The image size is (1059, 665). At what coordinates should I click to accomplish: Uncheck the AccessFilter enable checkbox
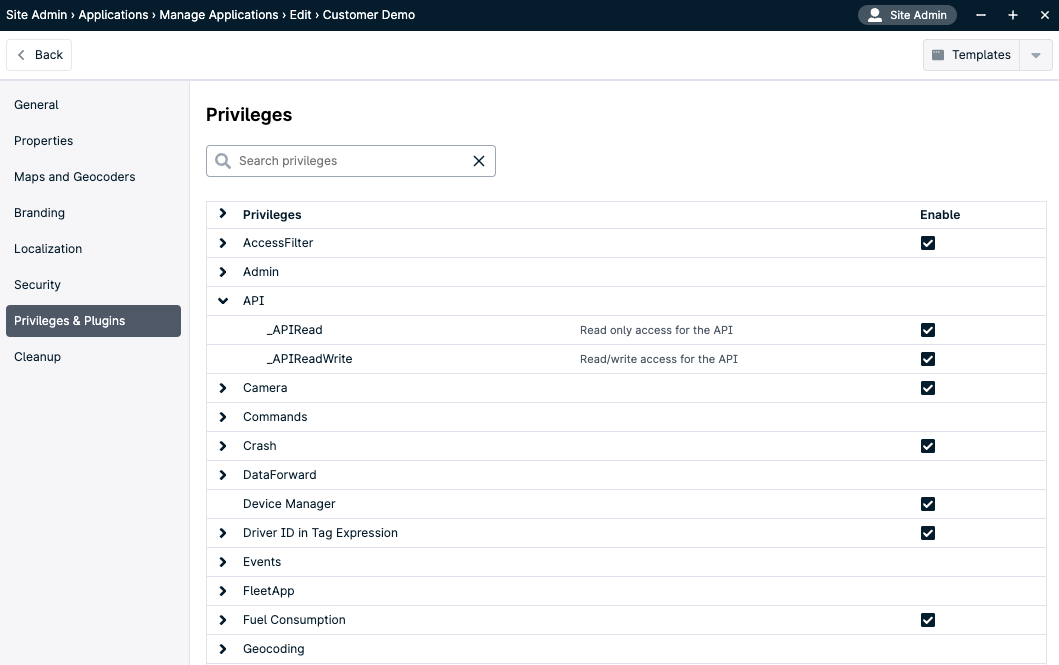click(928, 243)
